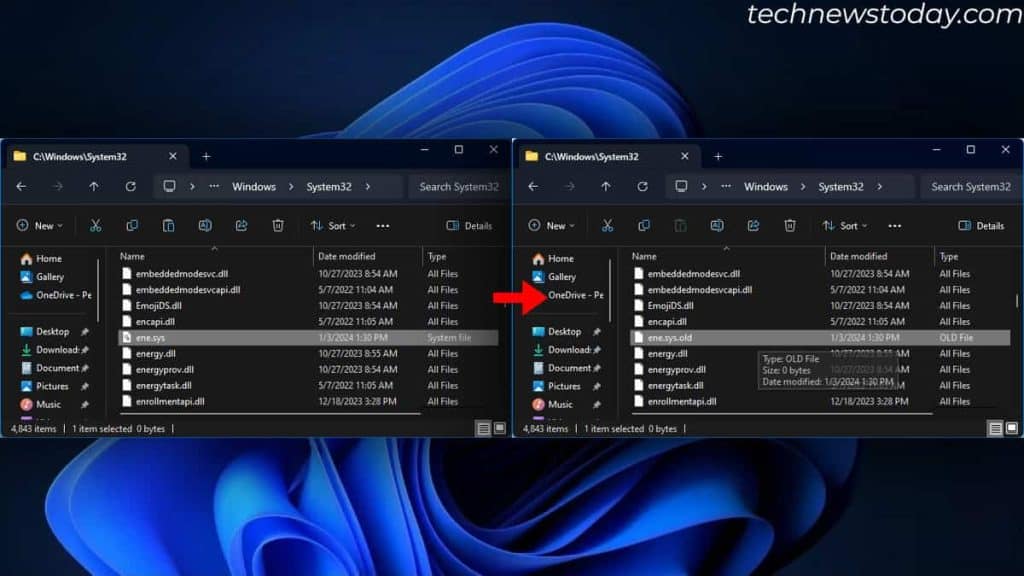1024x576 pixels.
Task: Click Copy icon in right window toolbar
Action: click(x=644, y=225)
